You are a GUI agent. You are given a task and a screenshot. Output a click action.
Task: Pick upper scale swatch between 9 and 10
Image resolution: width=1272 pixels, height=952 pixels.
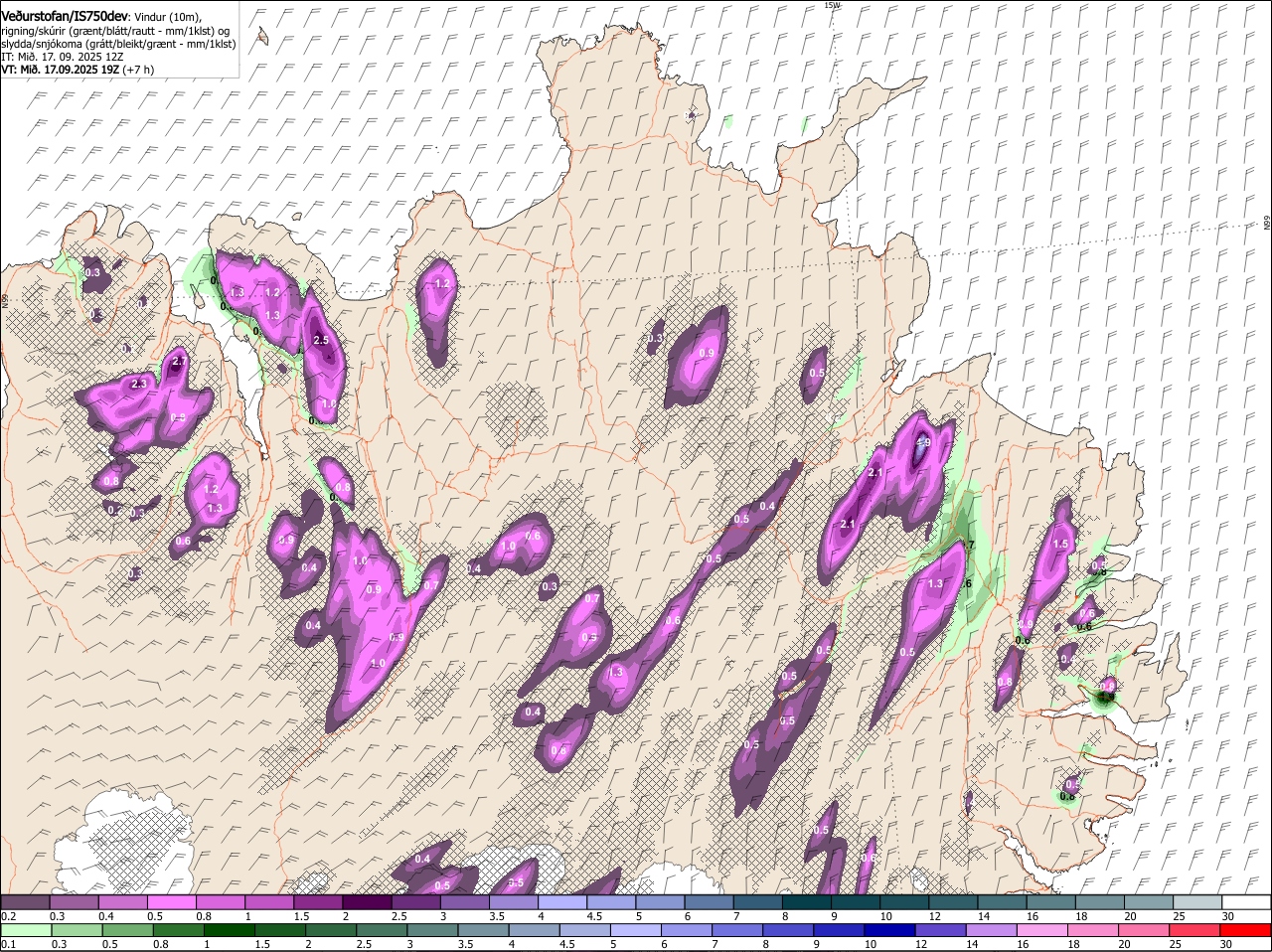[856, 902]
